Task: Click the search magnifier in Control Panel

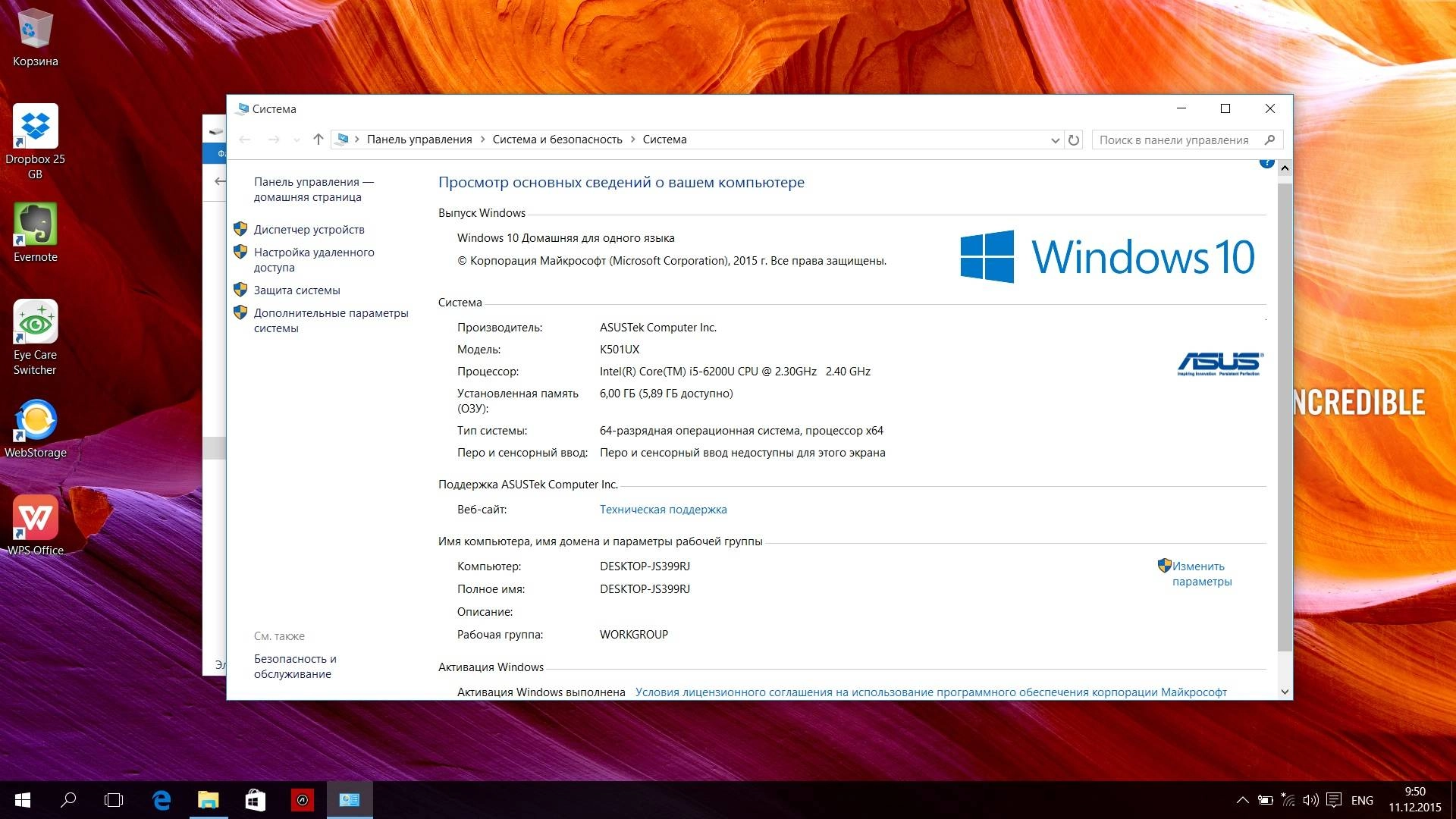Action: coord(1270,140)
